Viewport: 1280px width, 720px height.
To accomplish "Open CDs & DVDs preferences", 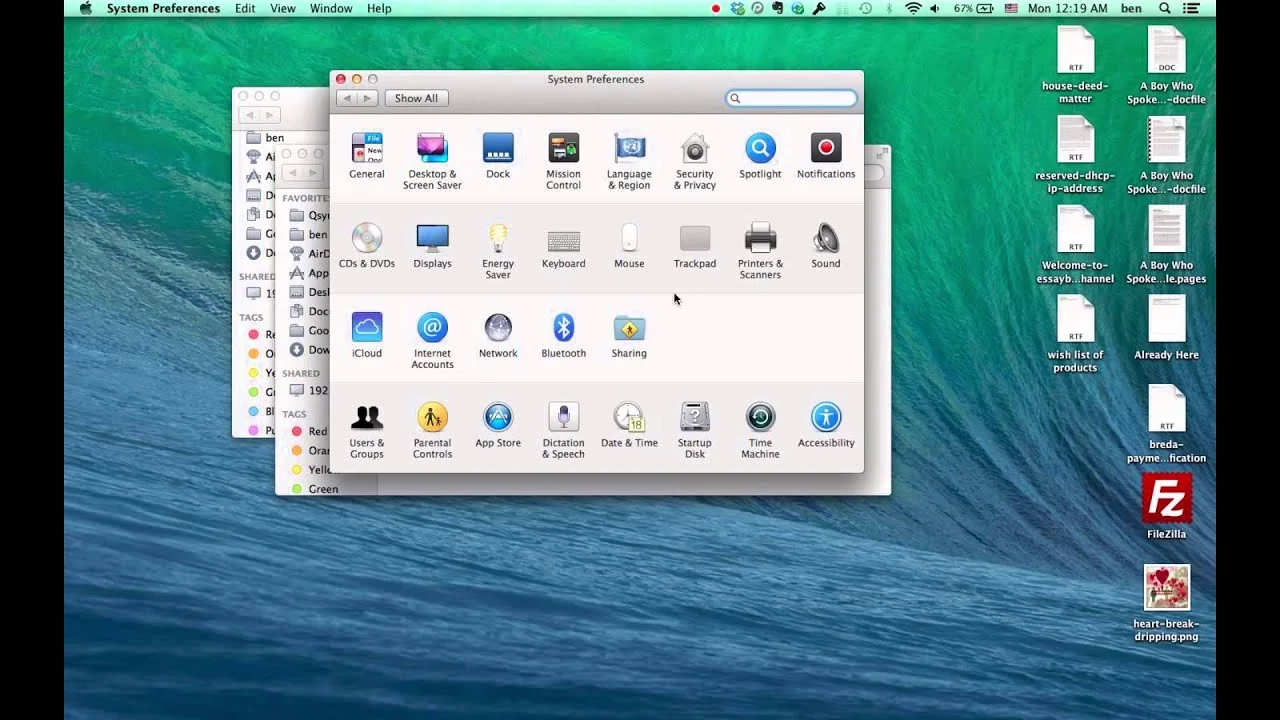I will 367,246.
